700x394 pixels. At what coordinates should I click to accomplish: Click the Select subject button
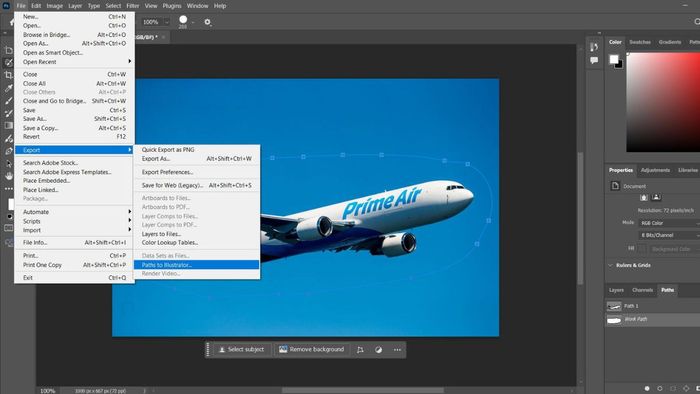pos(242,349)
